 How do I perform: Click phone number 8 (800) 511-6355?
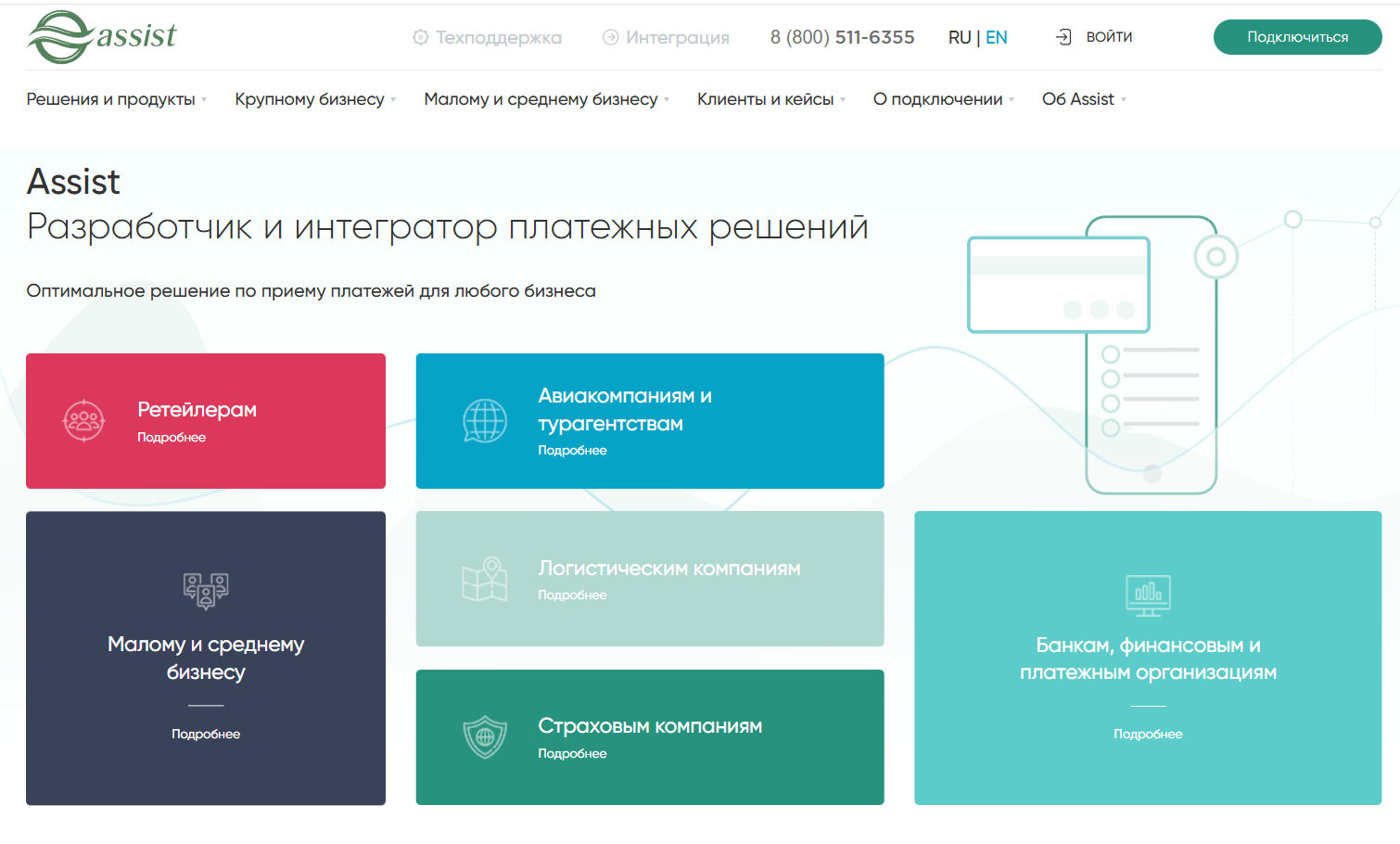pyautogui.click(x=842, y=37)
